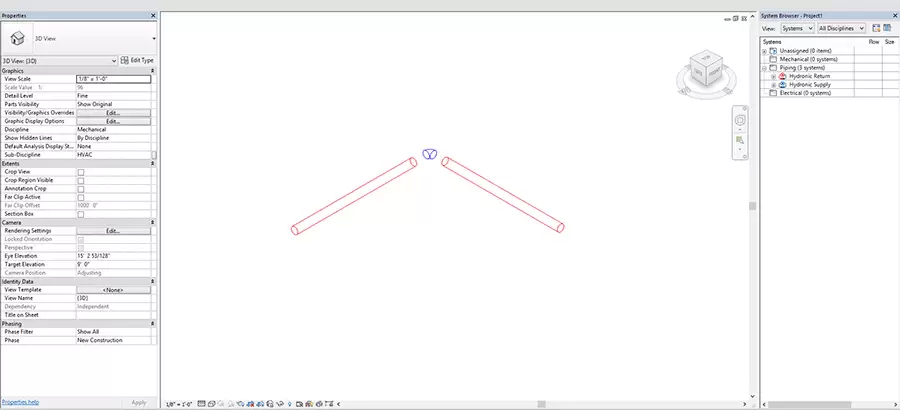
Task: Open the 3D View: {3D} instance dropdown
Action: [60, 60]
